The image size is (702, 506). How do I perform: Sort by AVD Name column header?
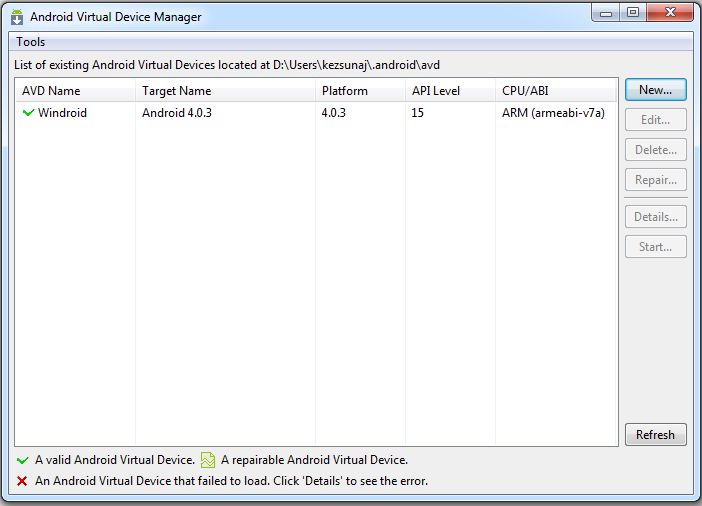pyautogui.click(x=75, y=91)
